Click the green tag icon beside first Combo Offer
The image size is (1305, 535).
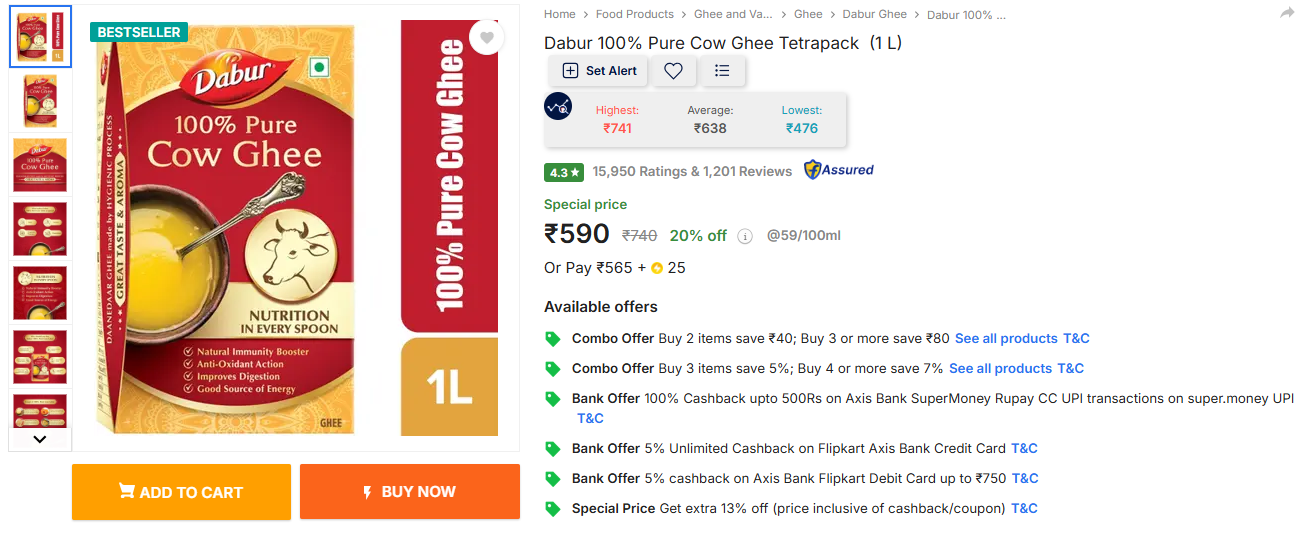click(552, 338)
